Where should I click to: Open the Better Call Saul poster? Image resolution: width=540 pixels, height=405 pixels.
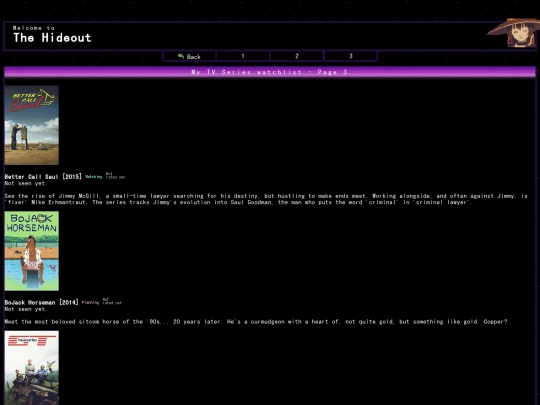32,125
